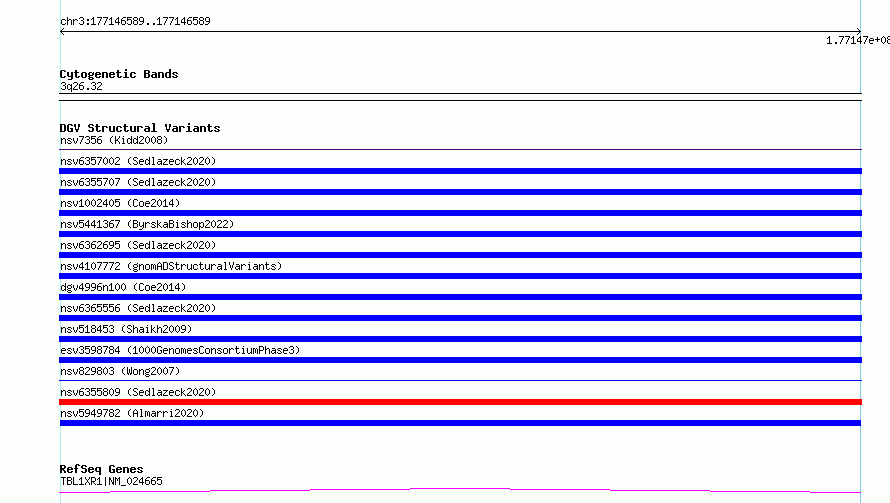Open variant nsv6362695 (Sedlazeck2020) label
Screen dimensions: 890x503
click(x=138, y=245)
